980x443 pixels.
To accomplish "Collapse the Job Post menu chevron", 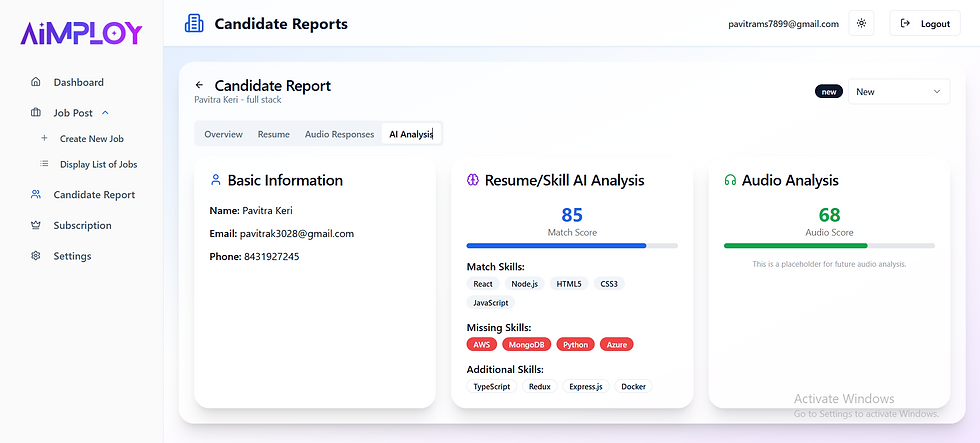I will point(105,112).
